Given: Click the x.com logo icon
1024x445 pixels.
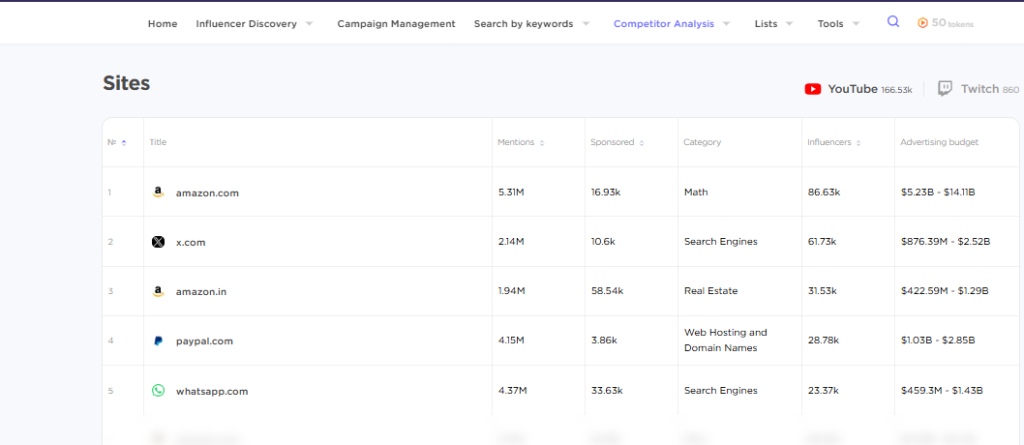Looking at the screenshot, I should (x=158, y=242).
